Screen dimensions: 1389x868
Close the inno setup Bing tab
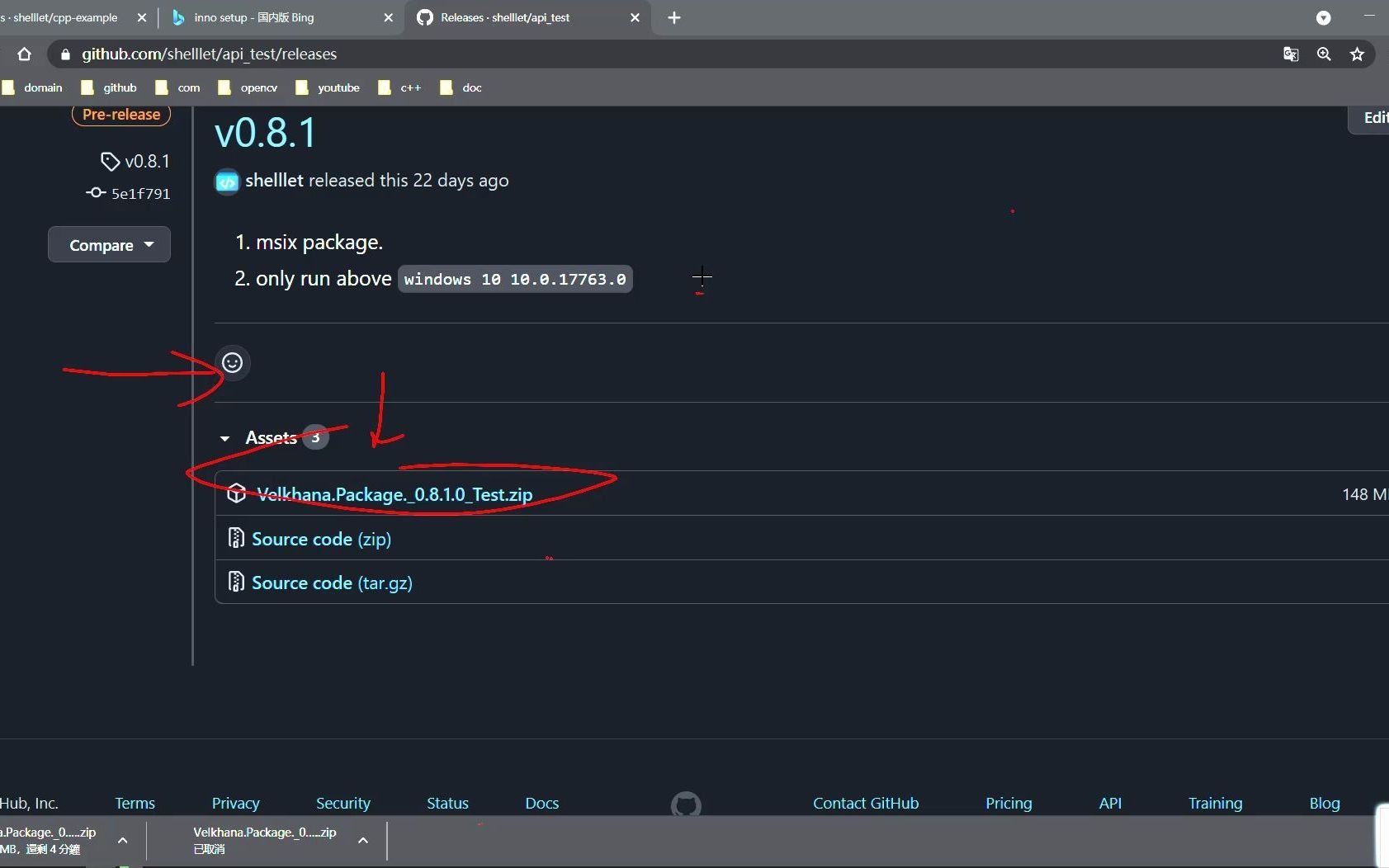pos(389,17)
